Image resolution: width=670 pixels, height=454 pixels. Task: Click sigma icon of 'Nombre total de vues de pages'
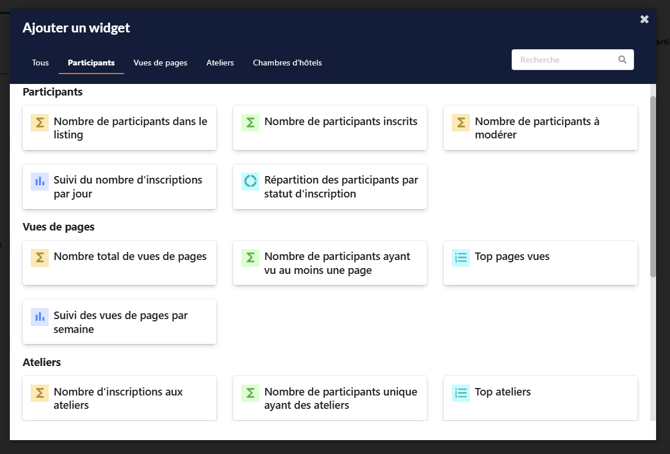40,258
